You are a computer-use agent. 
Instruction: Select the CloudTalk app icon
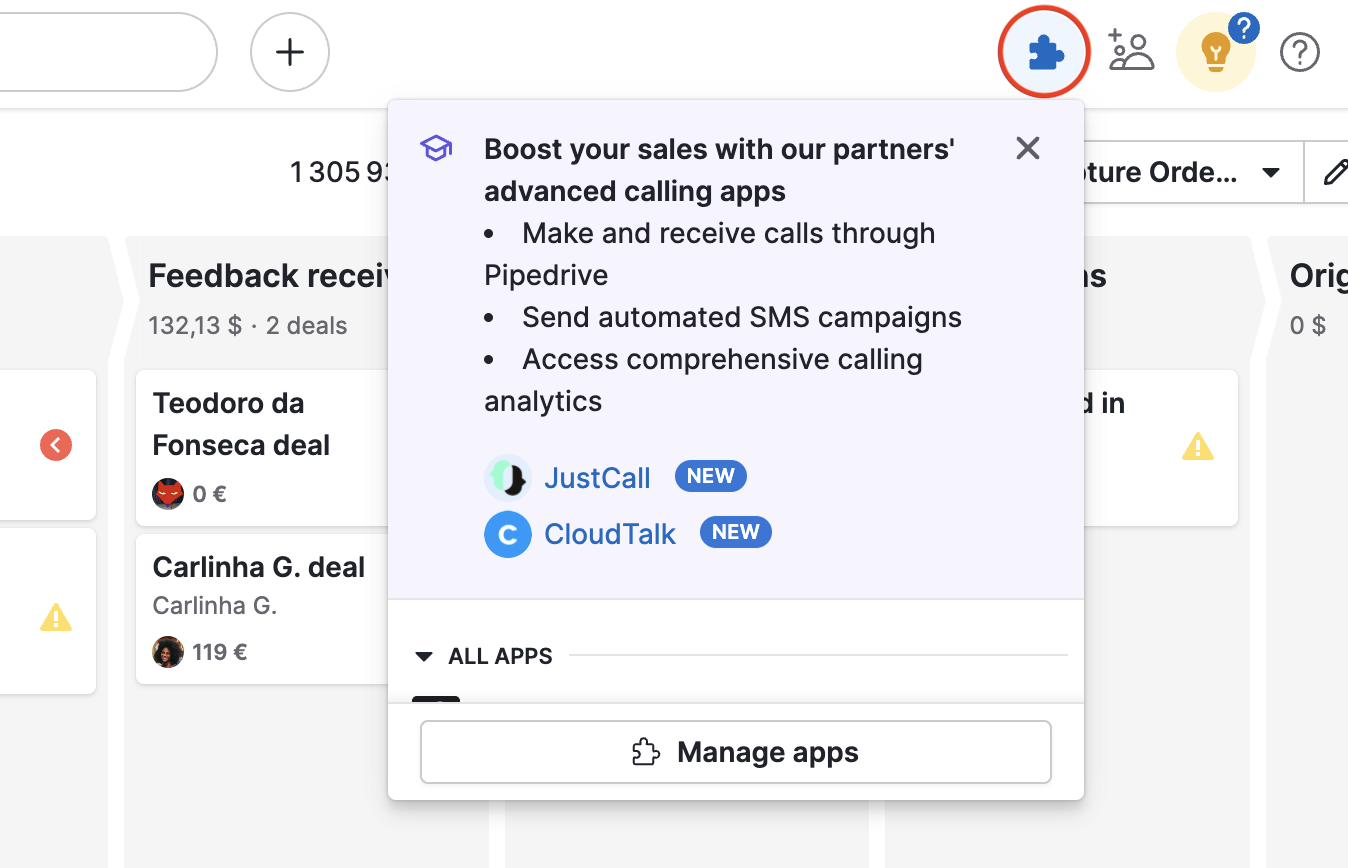(x=508, y=534)
